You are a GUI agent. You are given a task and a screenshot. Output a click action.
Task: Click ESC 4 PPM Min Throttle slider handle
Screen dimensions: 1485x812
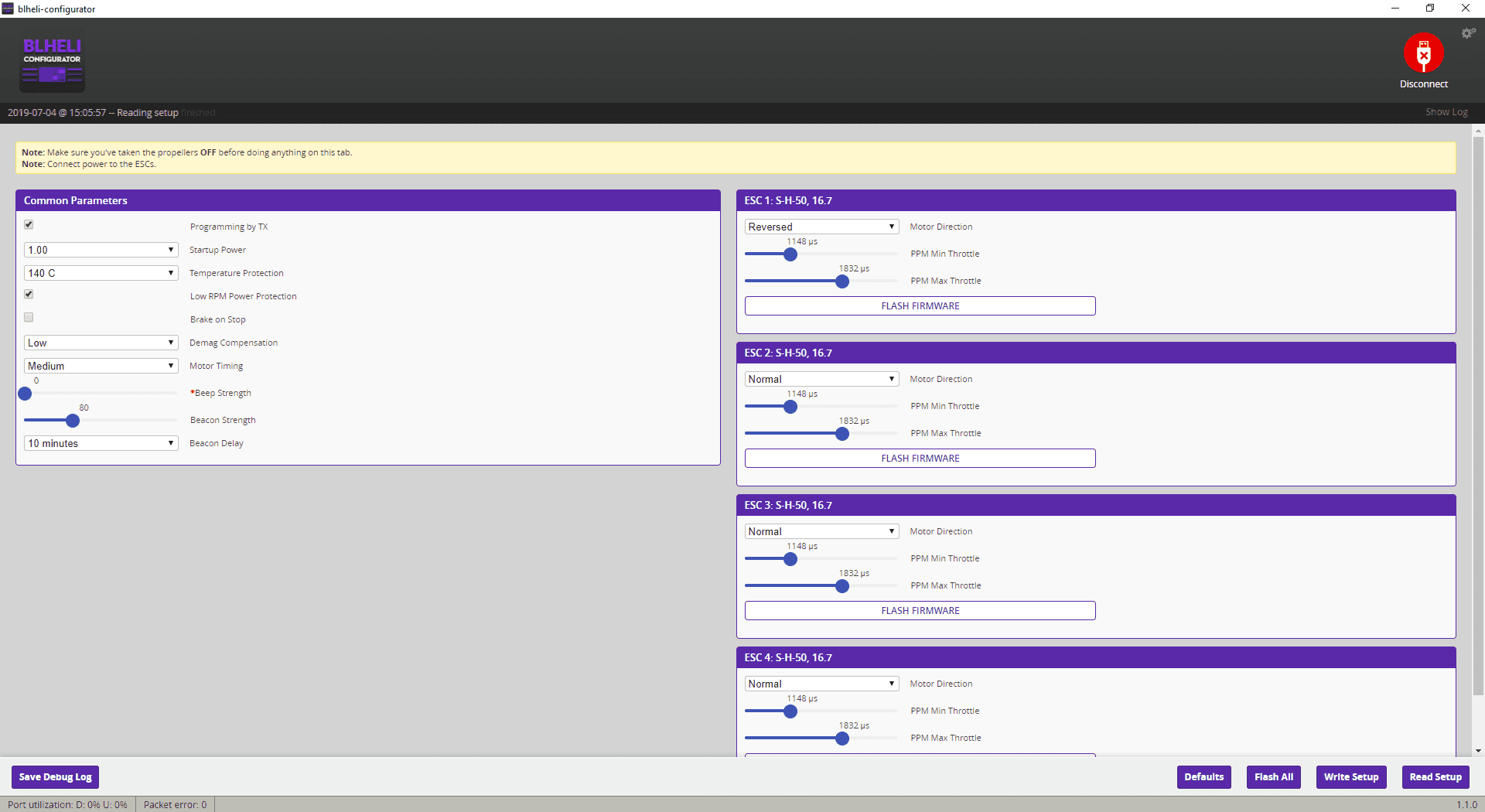tap(790, 711)
